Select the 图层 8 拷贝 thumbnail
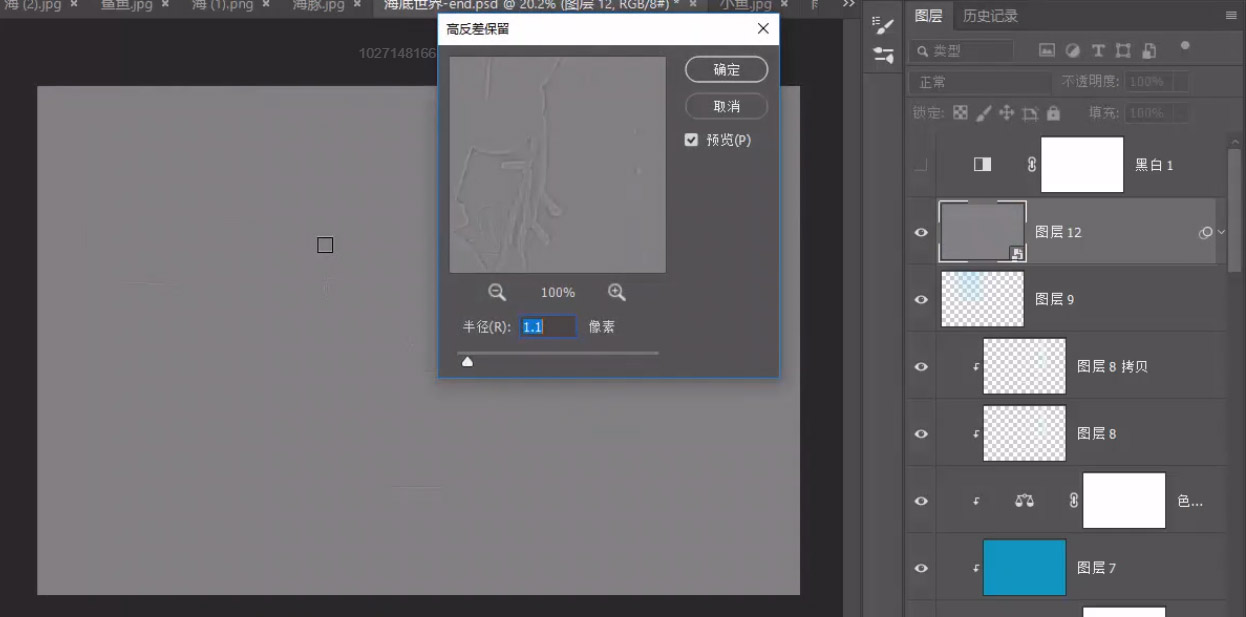Viewport: 1246px width, 617px height. [1024, 366]
